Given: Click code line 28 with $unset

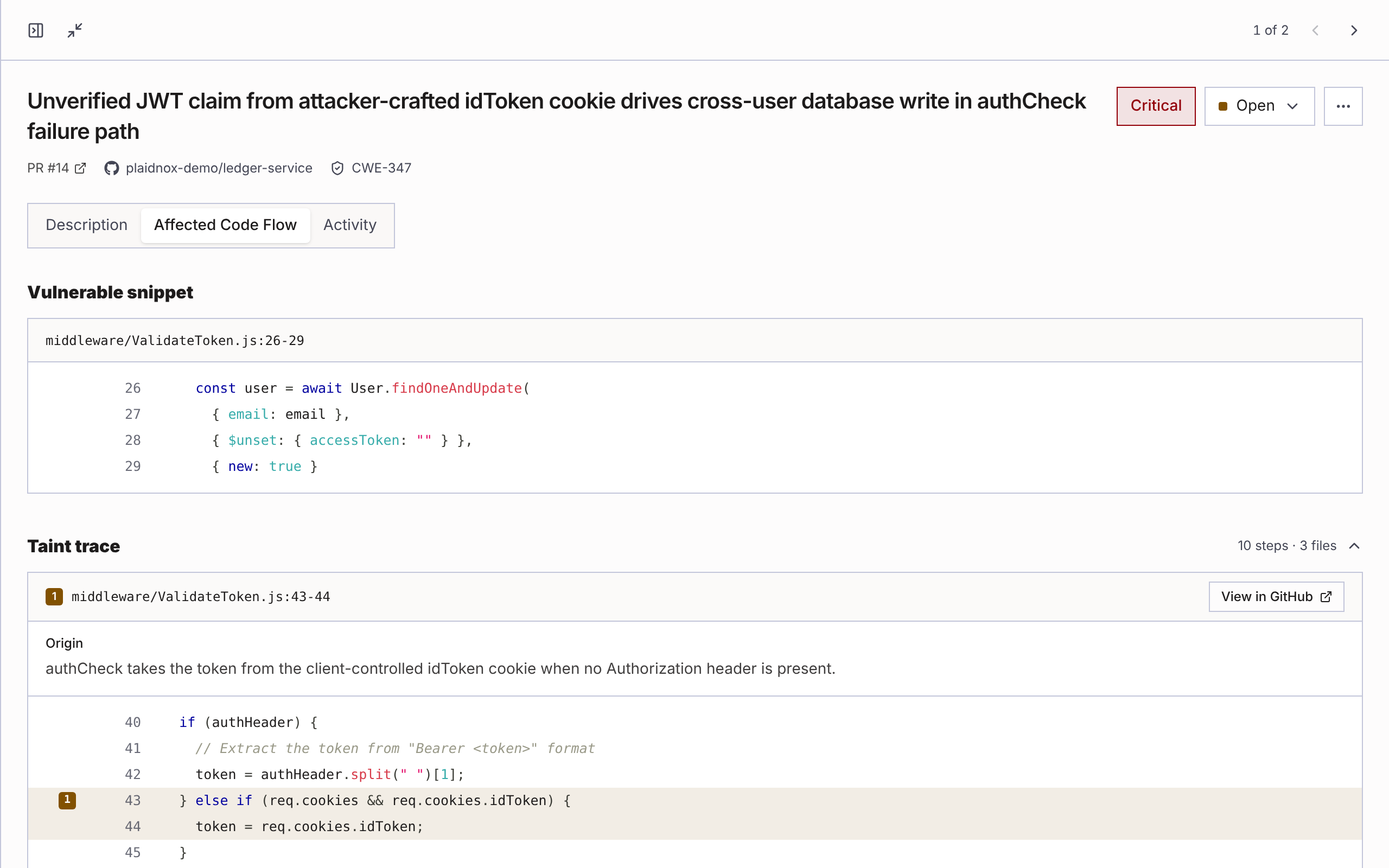Looking at the screenshot, I should pyautogui.click(x=694, y=441).
